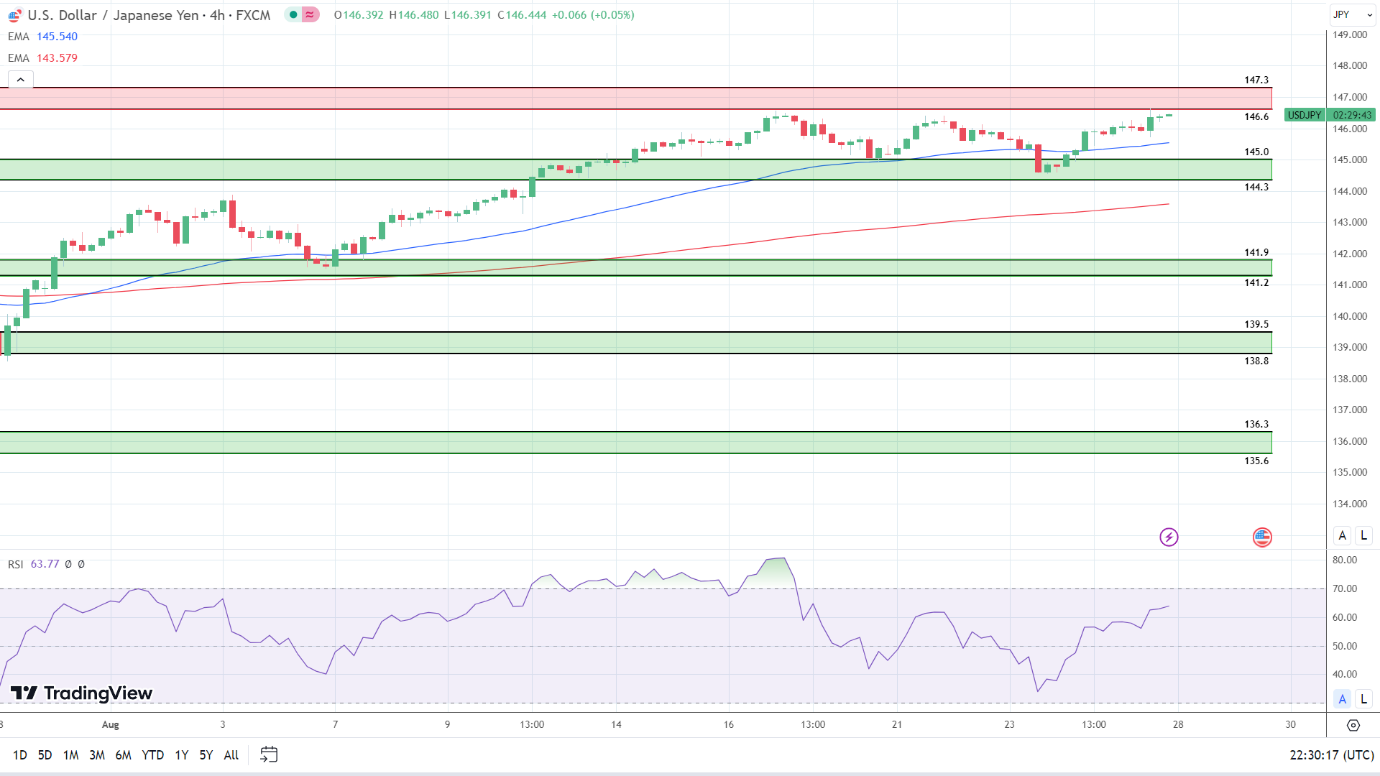
Task: Click the green market status dot
Action: [x=292, y=15]
